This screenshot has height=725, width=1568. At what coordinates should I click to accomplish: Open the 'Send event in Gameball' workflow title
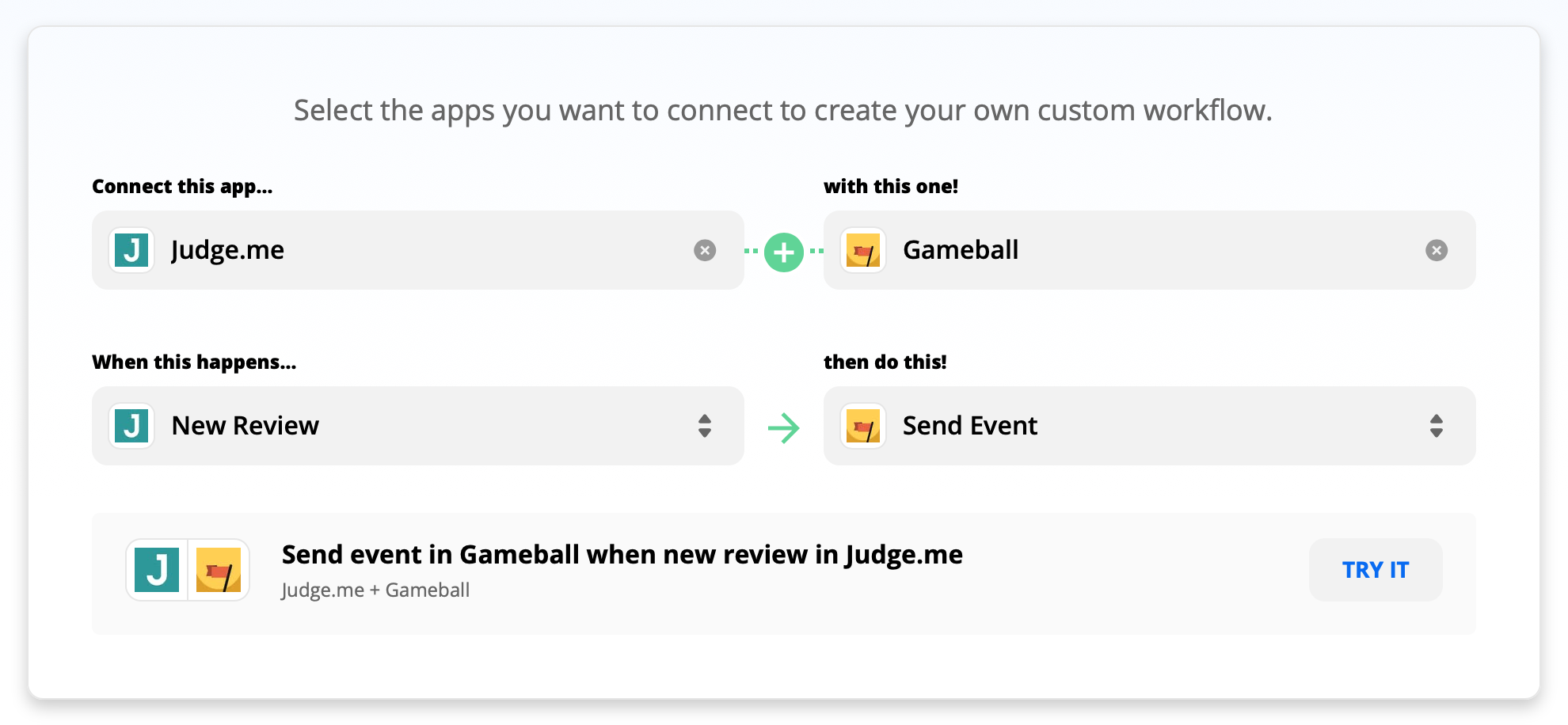[622, 554]
